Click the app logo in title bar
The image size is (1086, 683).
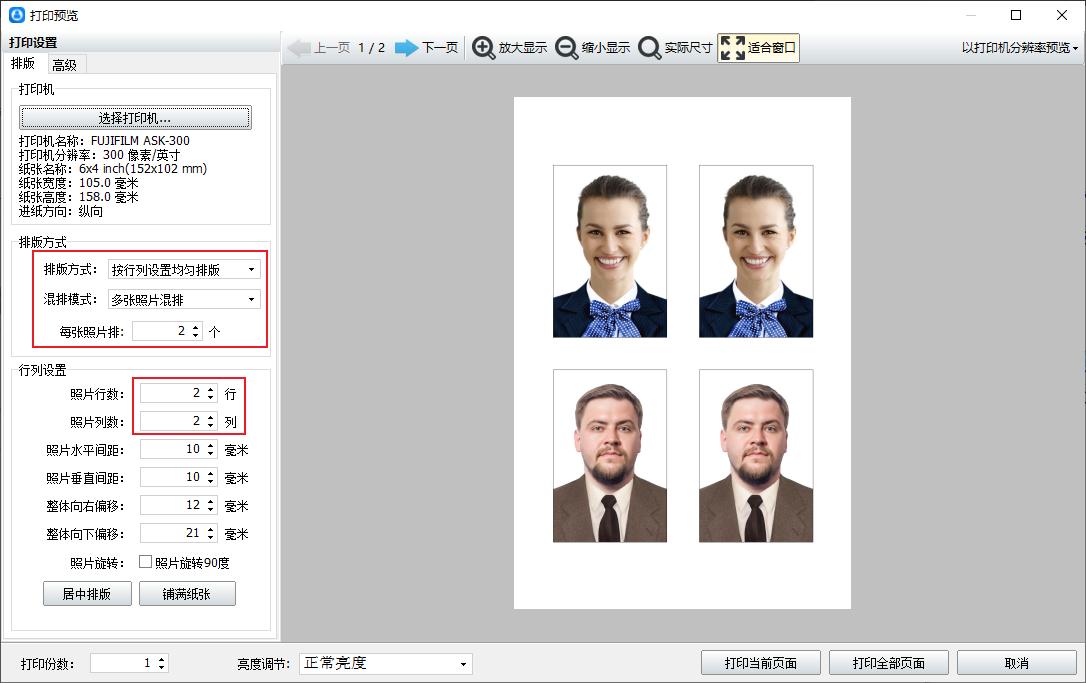click(x=16, y=15)
